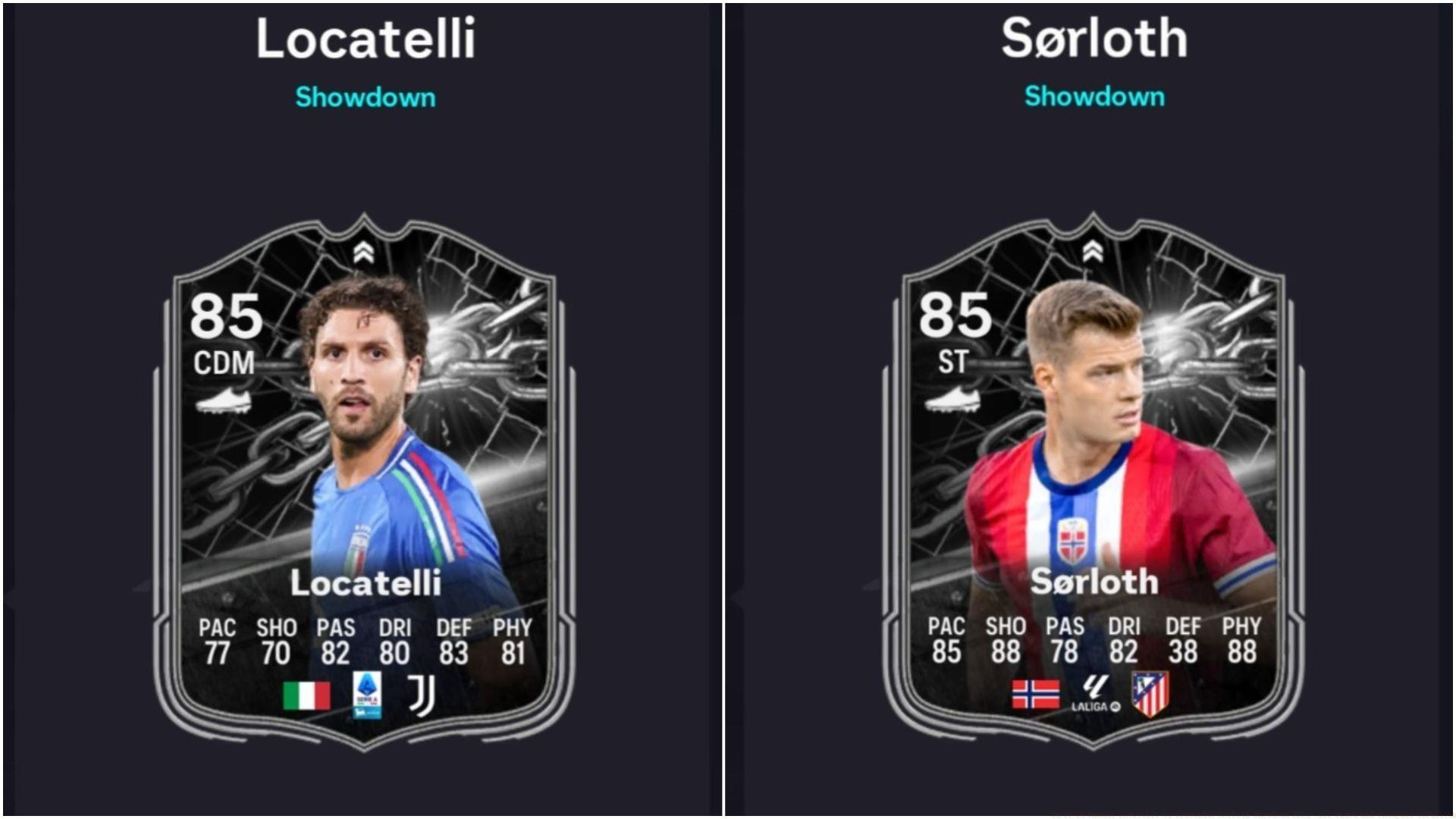The height and width of the screenshot is (819, 1456).
Task: Select the Showdown label under Sørloth title
Action: [x=1094, y=96]
